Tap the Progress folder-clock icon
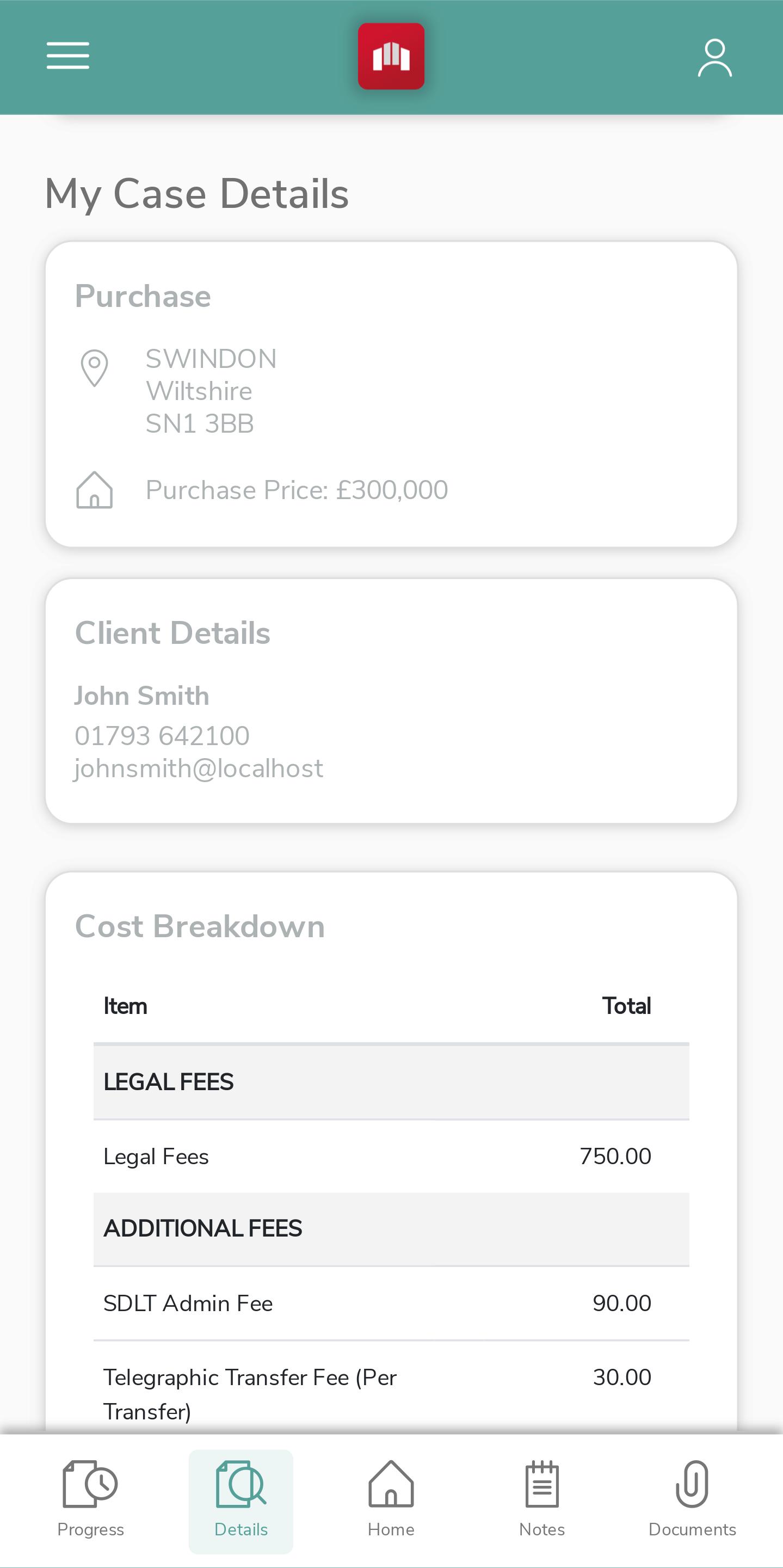The image size is (783, 1568). (90, 1484)
